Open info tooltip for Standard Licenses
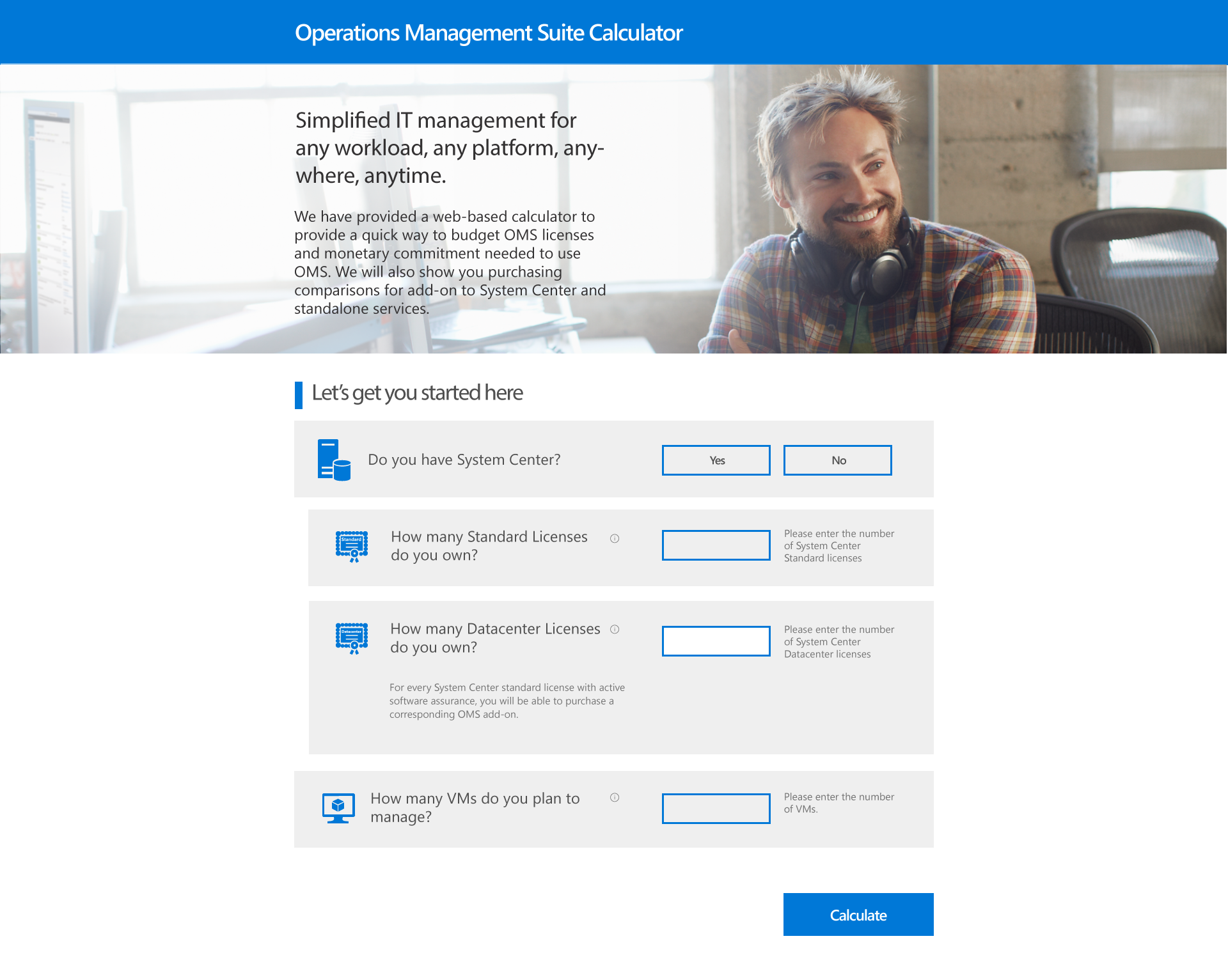The width and height of the screenshot is (1228, 980). click(x=615, y=538)
